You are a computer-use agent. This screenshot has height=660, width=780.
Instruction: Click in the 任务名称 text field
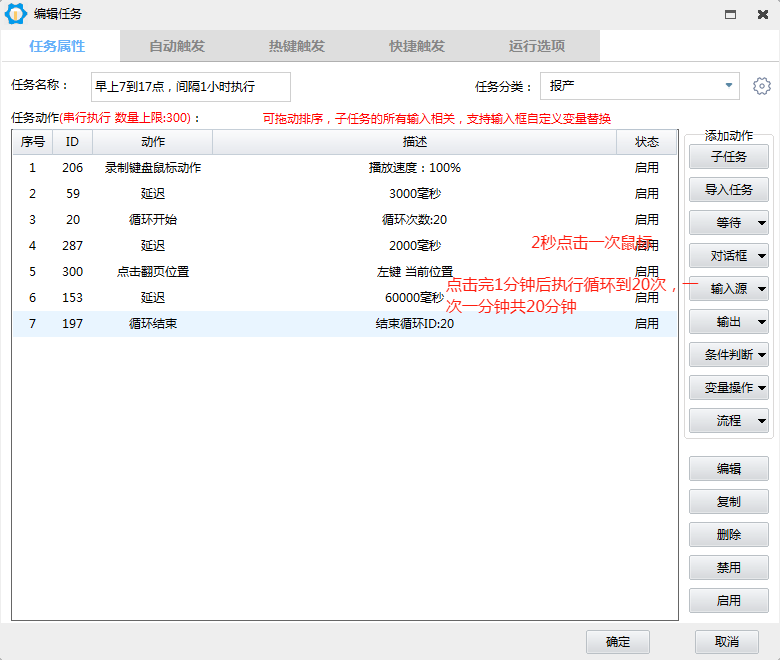(x=190, y=87)
